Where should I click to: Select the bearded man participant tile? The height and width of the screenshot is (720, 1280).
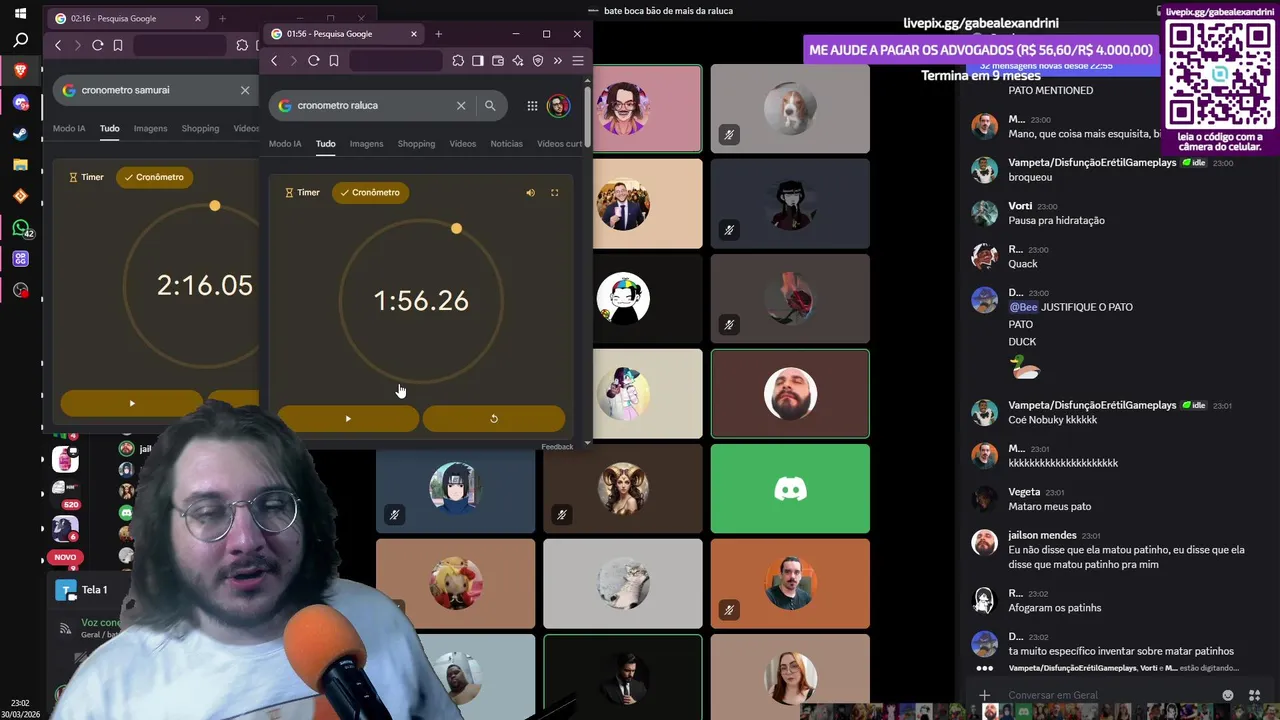[790, 394]
